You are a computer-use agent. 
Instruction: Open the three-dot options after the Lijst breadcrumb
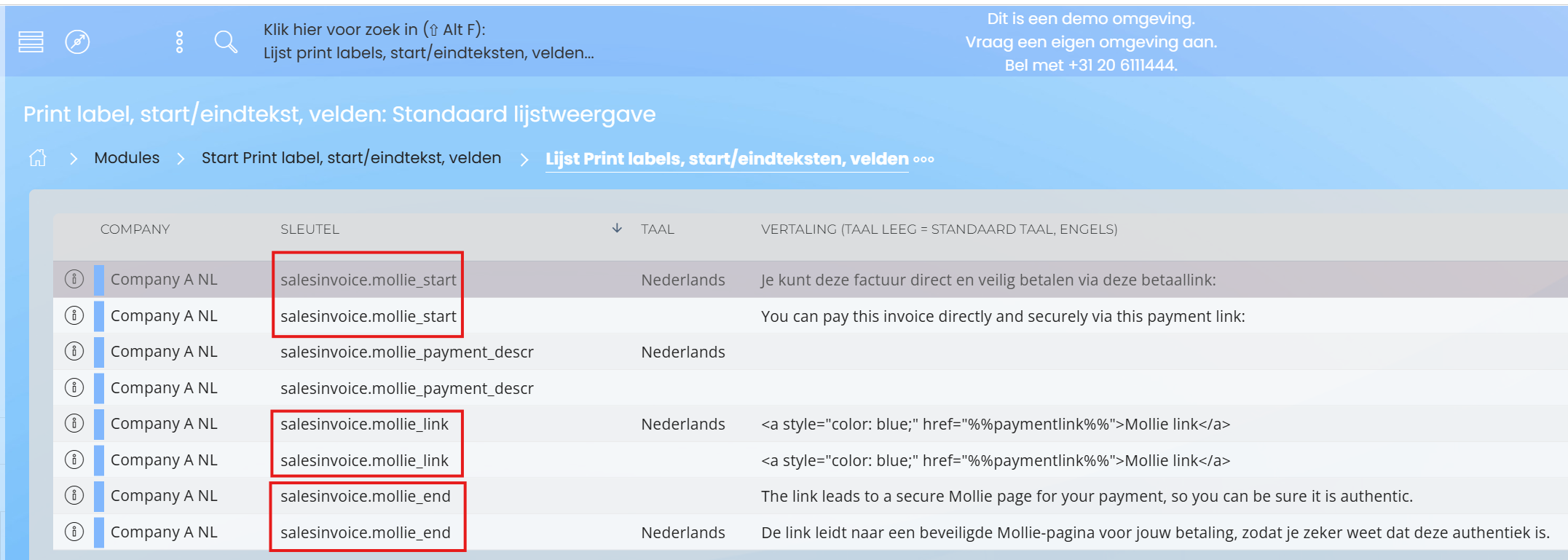tap(923, 159)
